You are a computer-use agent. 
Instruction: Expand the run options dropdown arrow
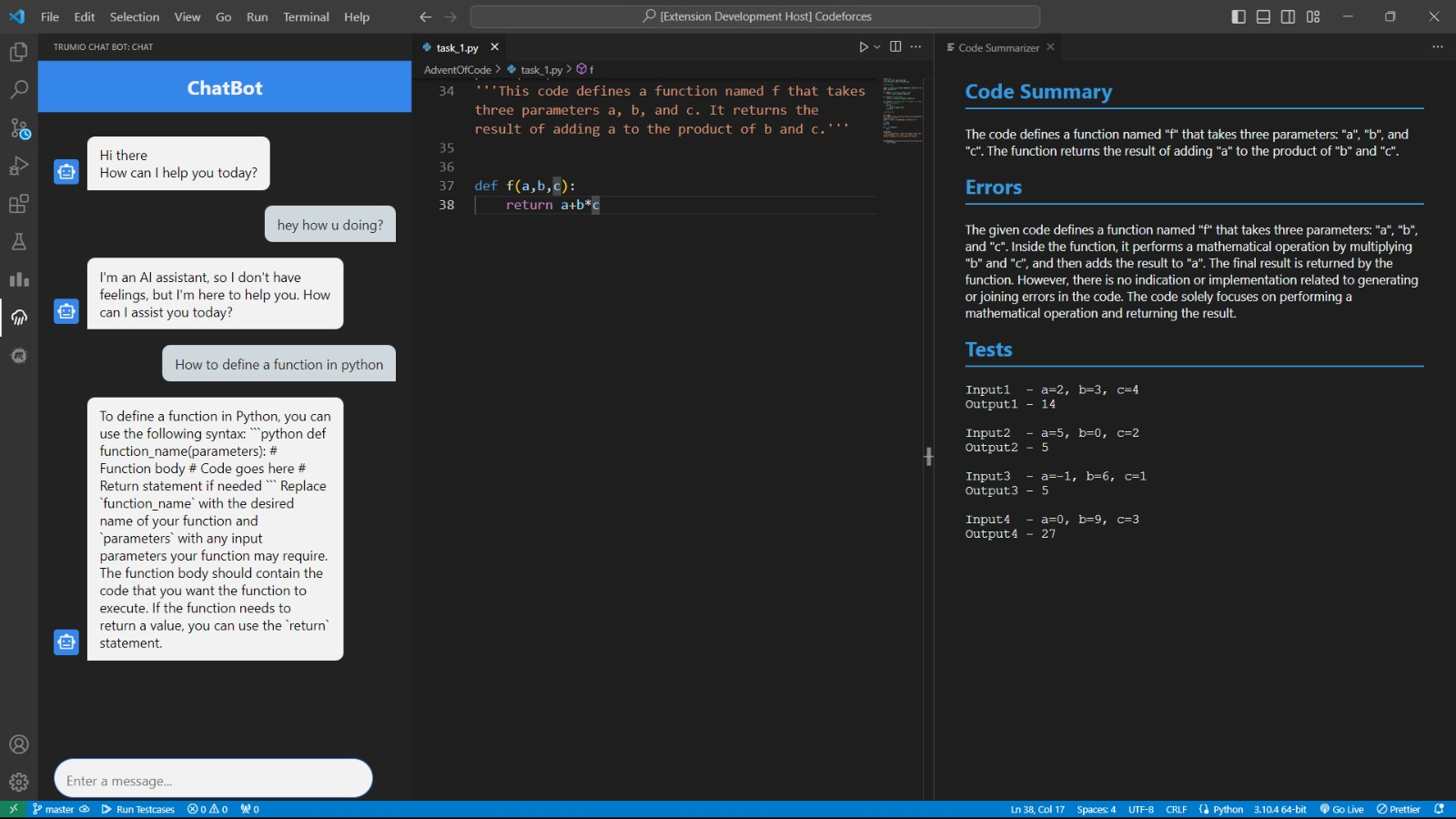[877, 47]
